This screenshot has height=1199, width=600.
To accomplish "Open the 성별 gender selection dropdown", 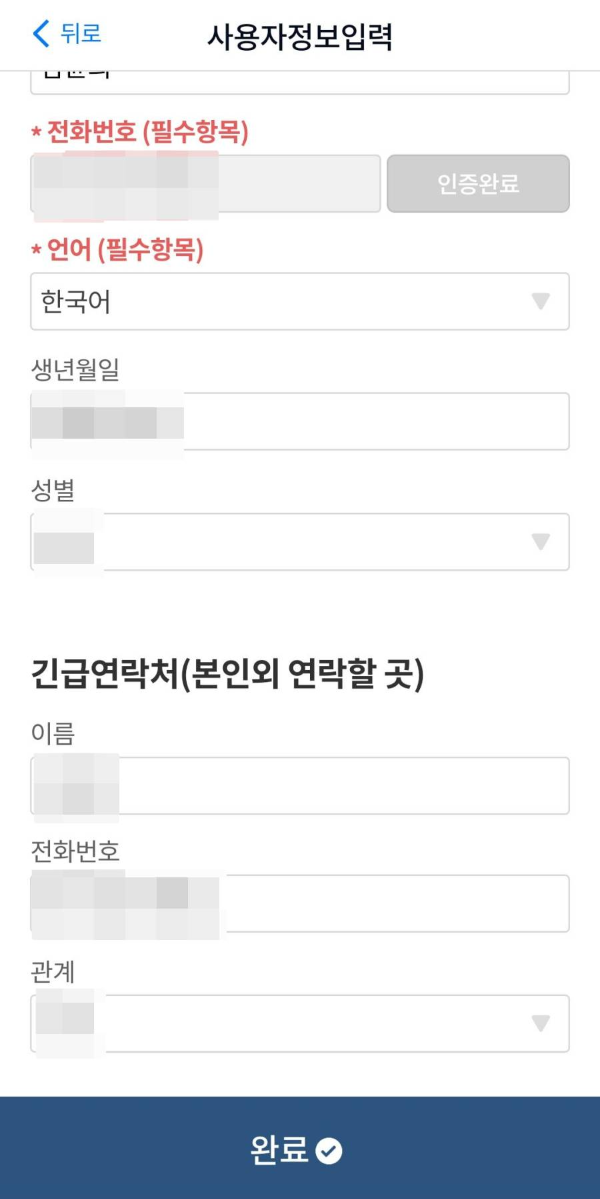I will pos(300,542).
